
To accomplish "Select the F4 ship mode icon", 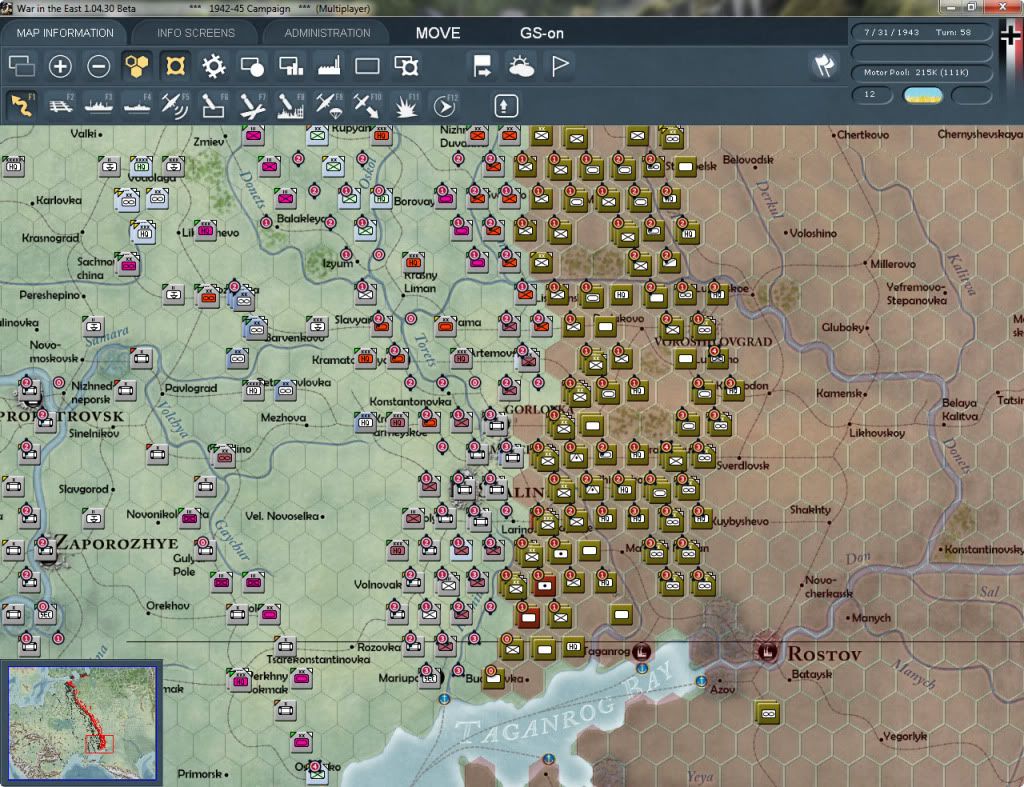I will tap(137, 105).
